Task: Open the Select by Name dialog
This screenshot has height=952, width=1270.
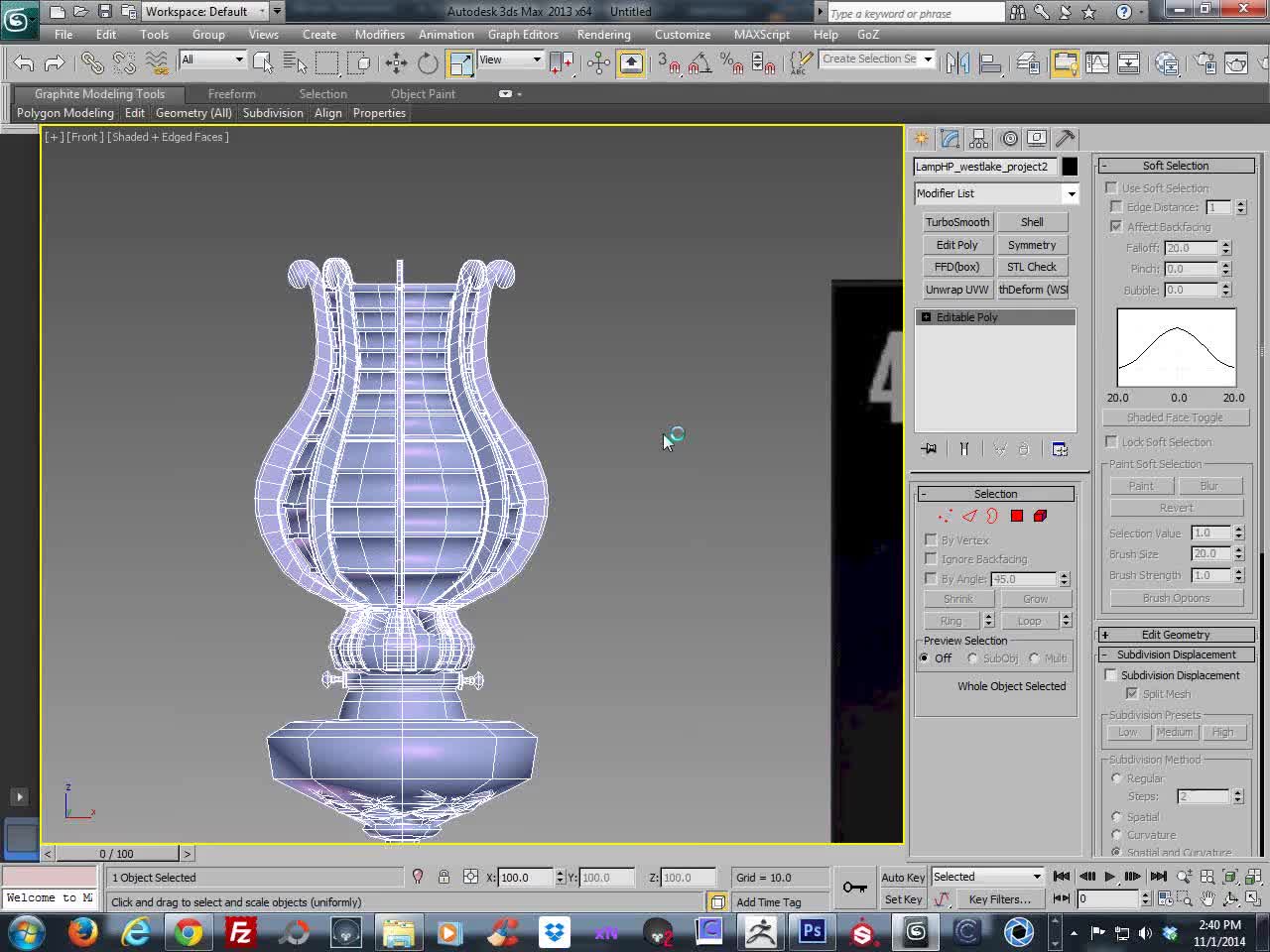Action: point(296,62)
